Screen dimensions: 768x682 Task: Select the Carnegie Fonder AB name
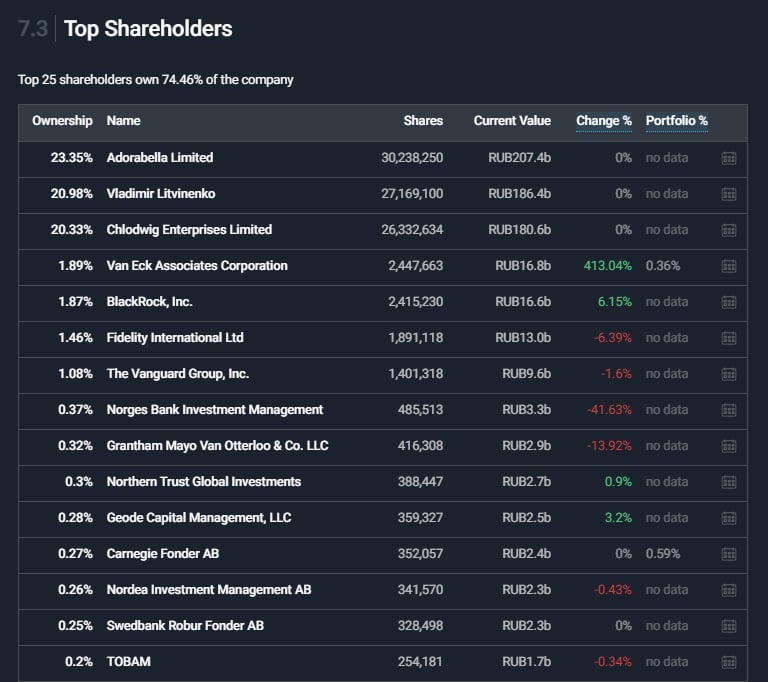pyautogui.click(x=163, y=554)
